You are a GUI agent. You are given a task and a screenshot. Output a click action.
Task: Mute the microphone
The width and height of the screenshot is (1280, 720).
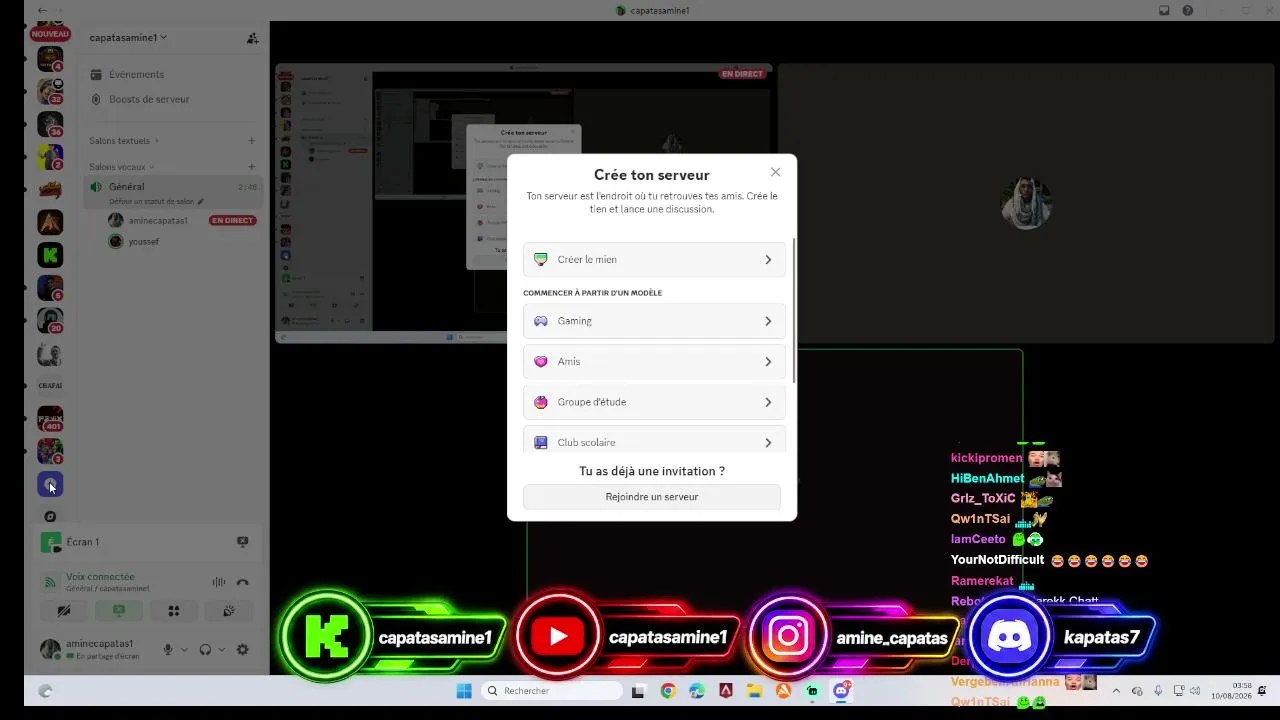(168, 650)
